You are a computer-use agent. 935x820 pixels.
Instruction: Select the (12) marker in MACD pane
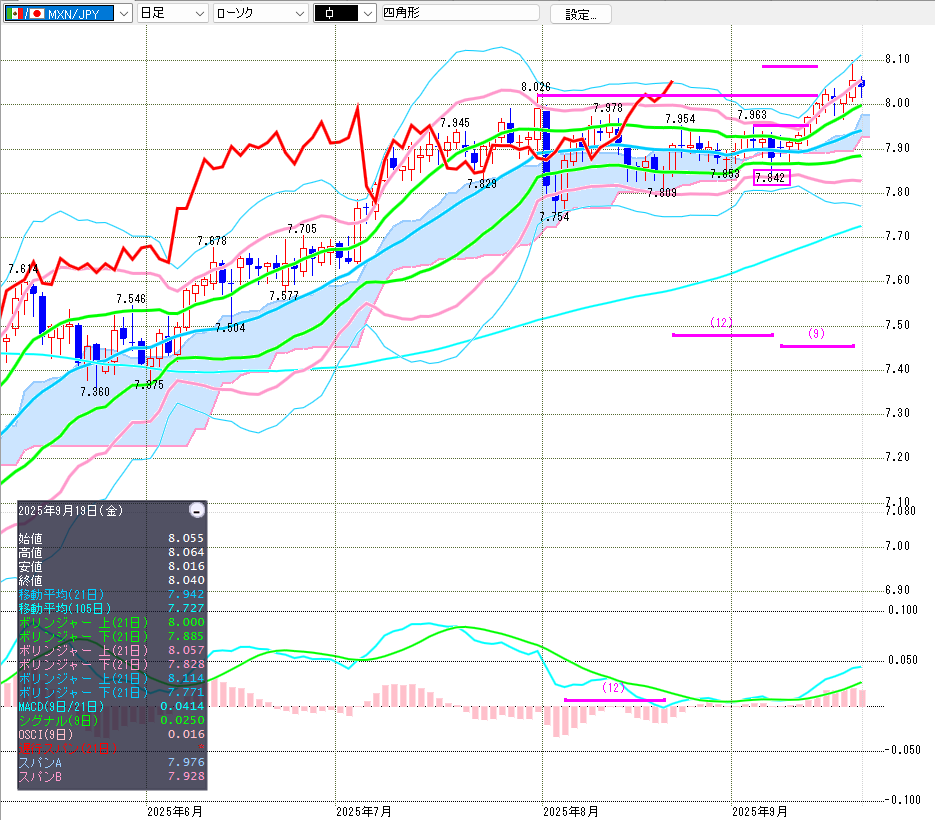[613, 688]
